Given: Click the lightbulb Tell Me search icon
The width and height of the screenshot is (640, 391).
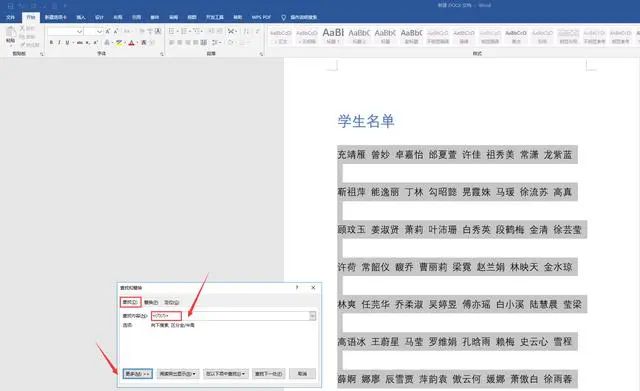Looking at the screenshot, I should pyautogui.click(x=283, y=17).
